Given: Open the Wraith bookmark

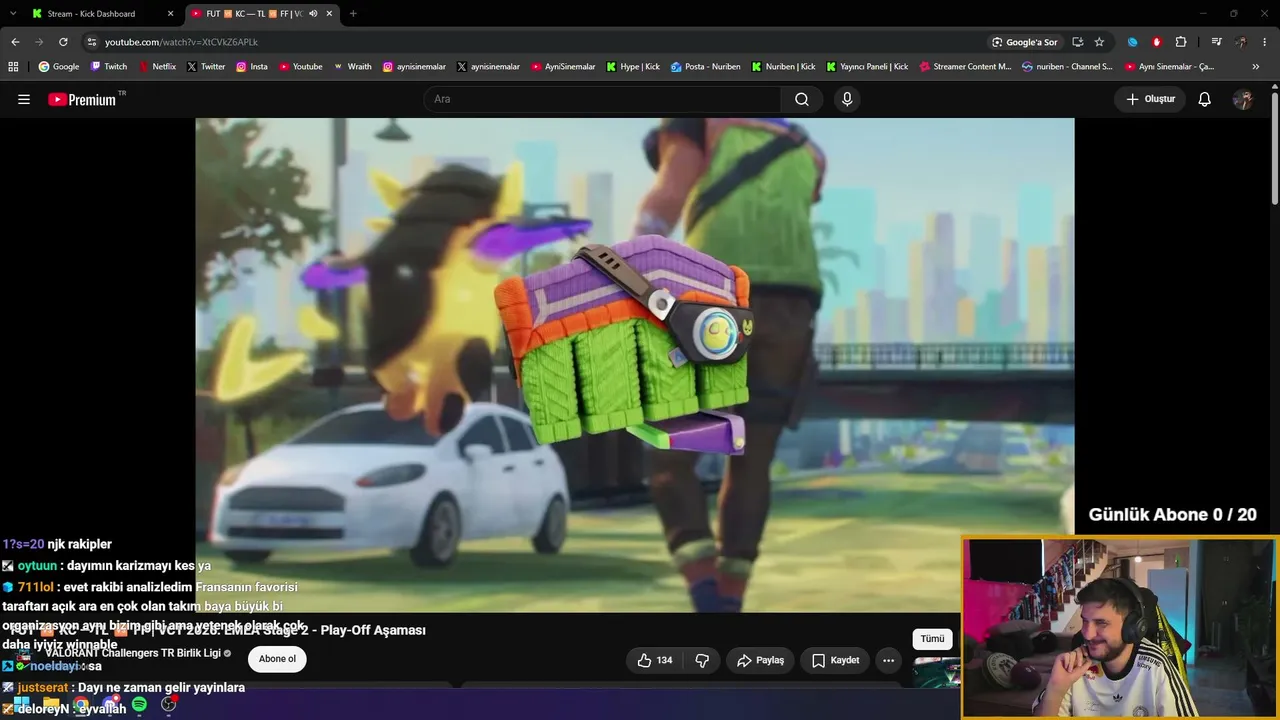Looking at the screenshot, I should pos(352,67).
